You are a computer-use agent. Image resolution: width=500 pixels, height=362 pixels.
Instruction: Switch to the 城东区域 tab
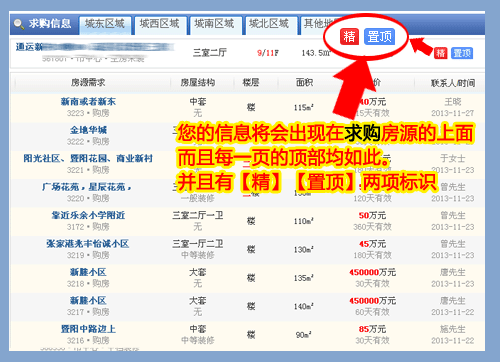tap(105, 24)
